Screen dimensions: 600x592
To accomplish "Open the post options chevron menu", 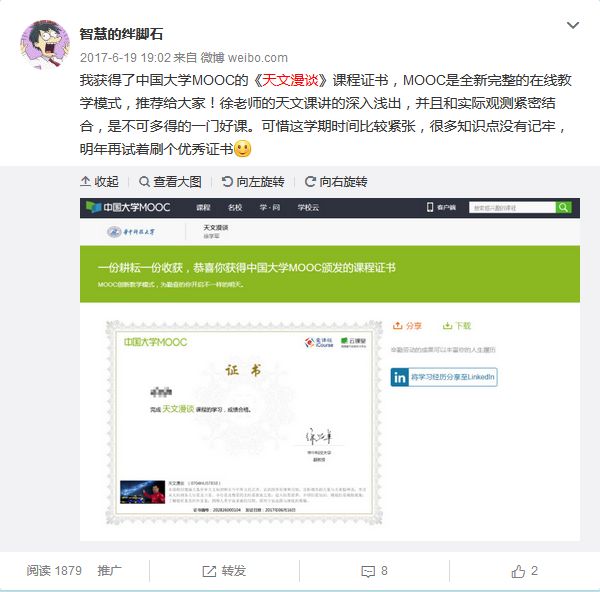I will [x=572, y=26].
